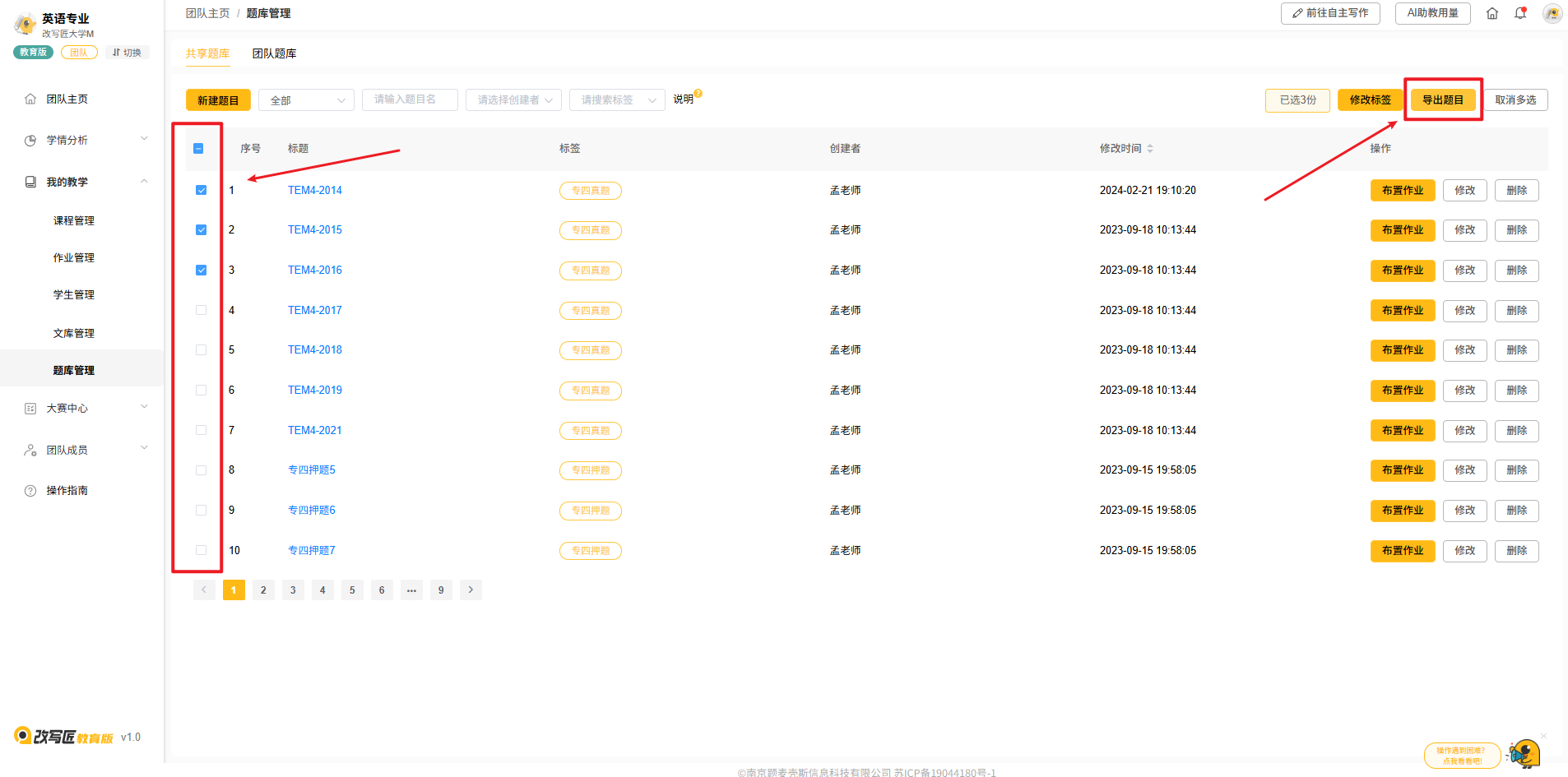The image size is (1568, 777).
Task: Click the sort arrows next to 修改时间
Action: pos(1150,149)
